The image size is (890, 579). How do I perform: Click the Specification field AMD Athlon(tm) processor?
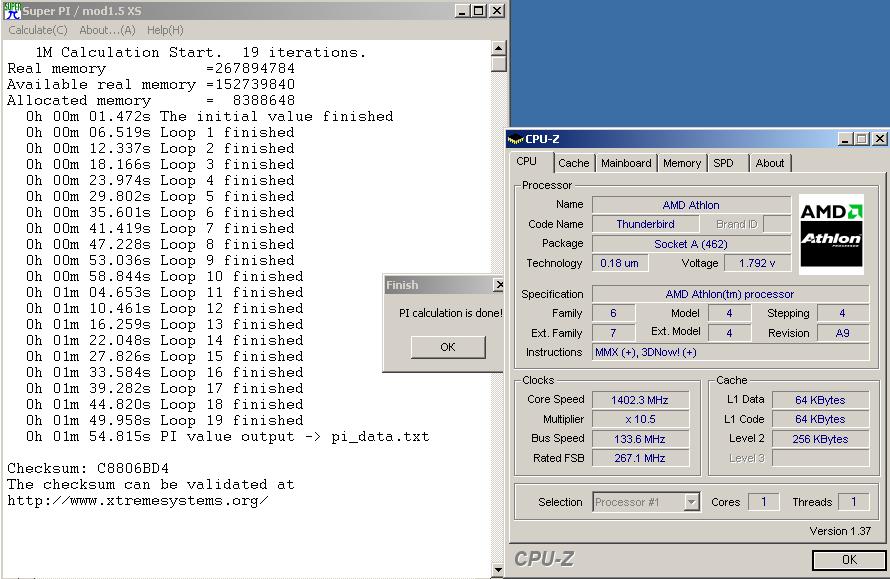[730, 294]
